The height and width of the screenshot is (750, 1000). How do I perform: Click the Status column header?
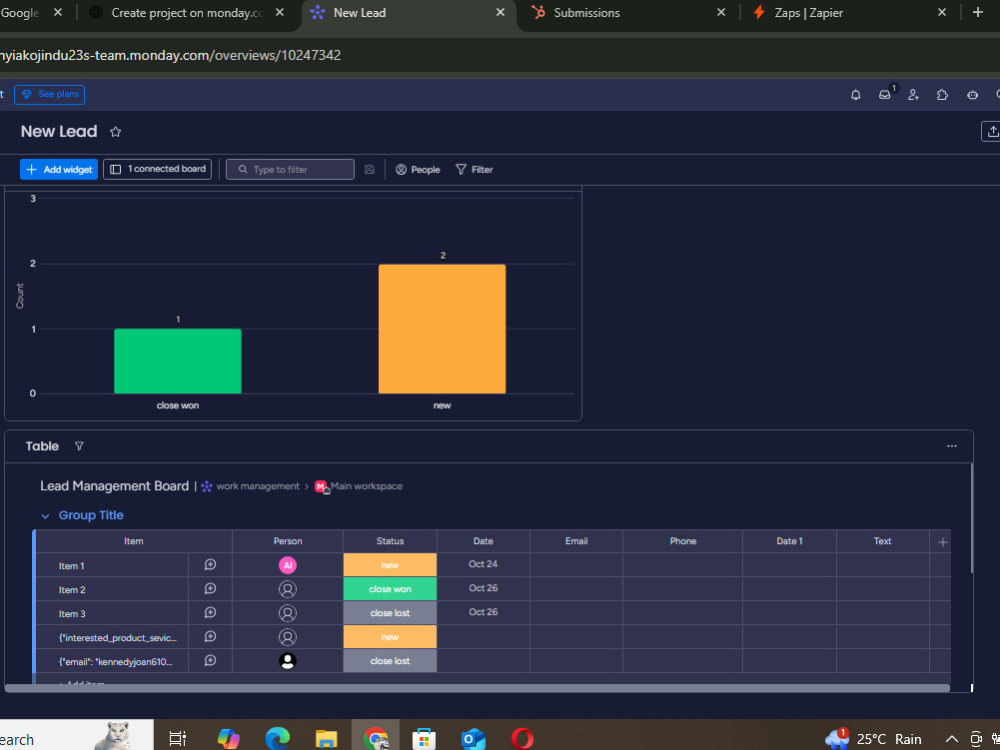[390, 541]
